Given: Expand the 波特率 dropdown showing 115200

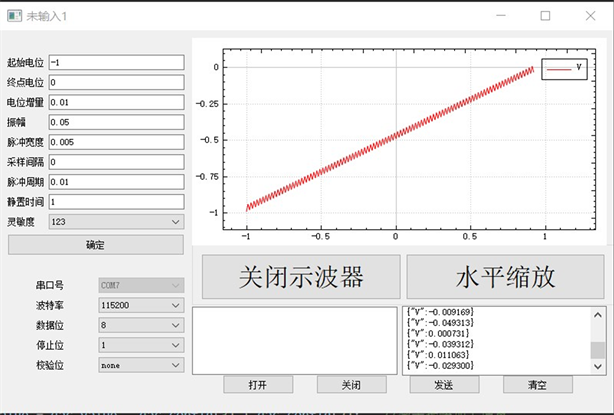Looking at the screenshot, I should (x=141, y=305).
